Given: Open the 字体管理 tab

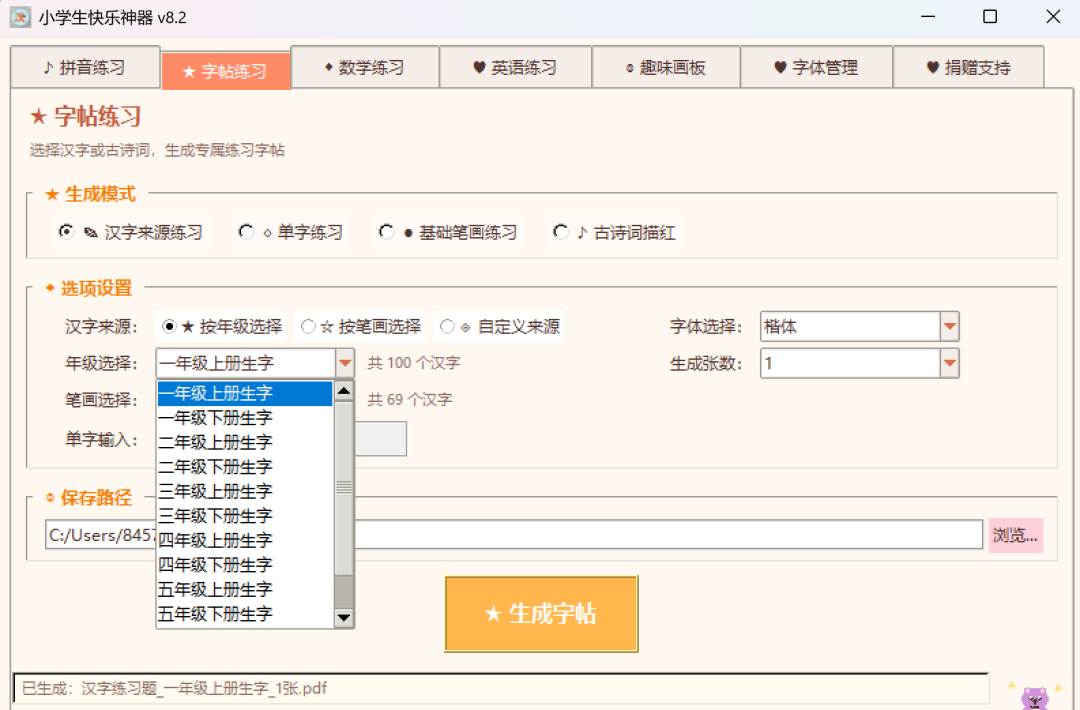Looking at the screenshot, I should coord(816,67).
